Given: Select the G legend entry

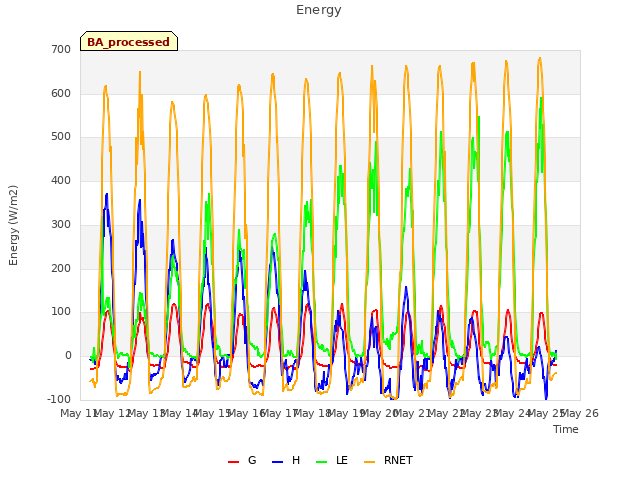Looking at the screenshot, I should pyautogui.click(x=242, y=460).
